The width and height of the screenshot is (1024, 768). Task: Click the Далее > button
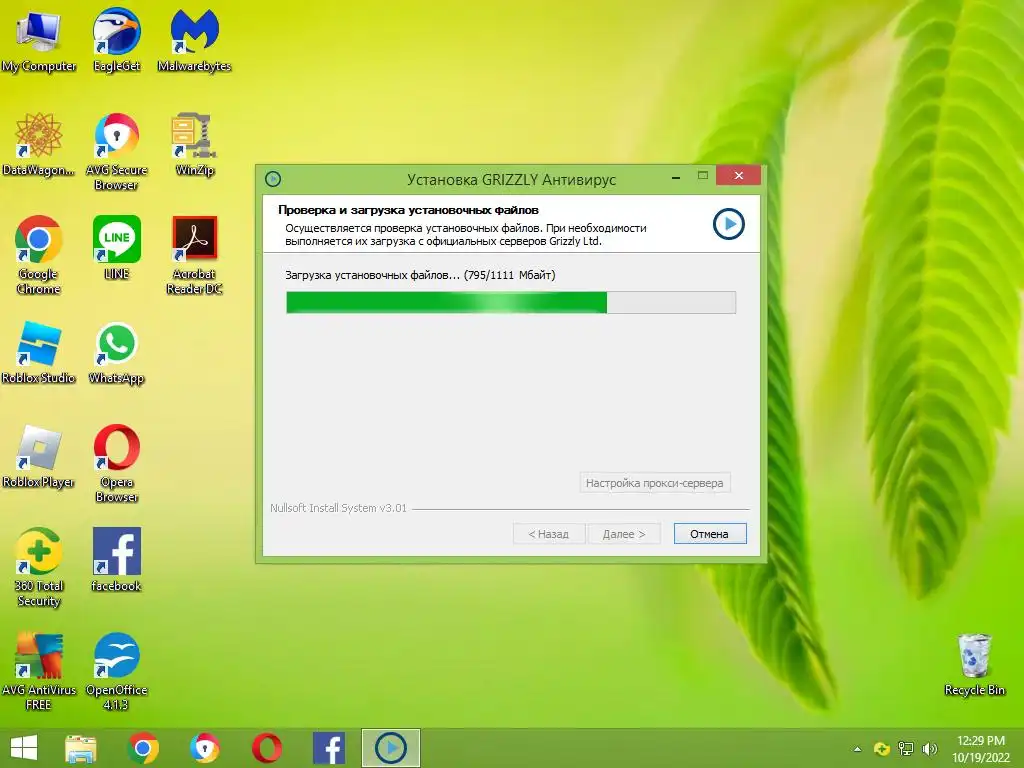624,534
